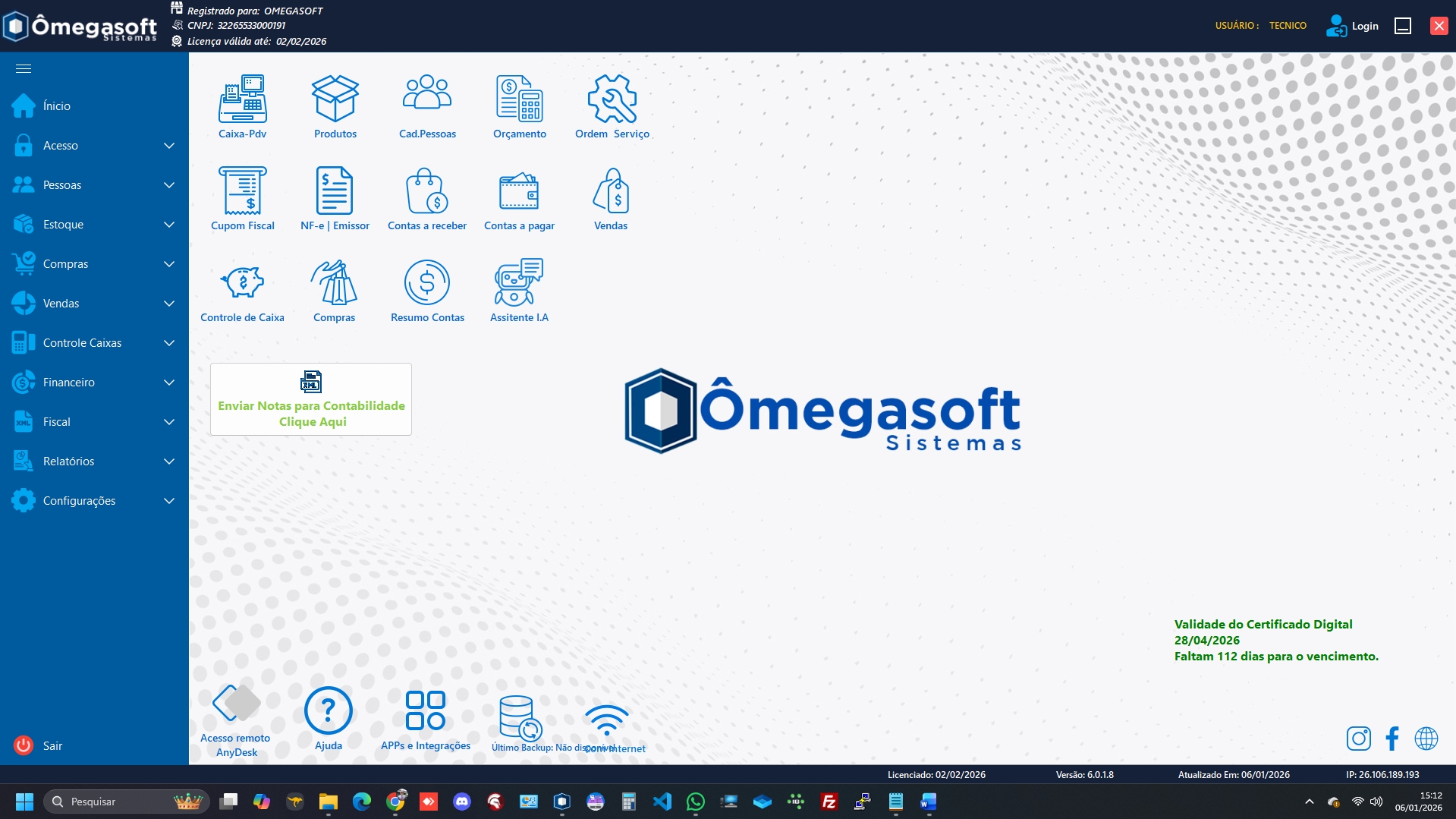Open the Controle de Caixa piggy bank

pyautogui.click(x=243, y=282)
